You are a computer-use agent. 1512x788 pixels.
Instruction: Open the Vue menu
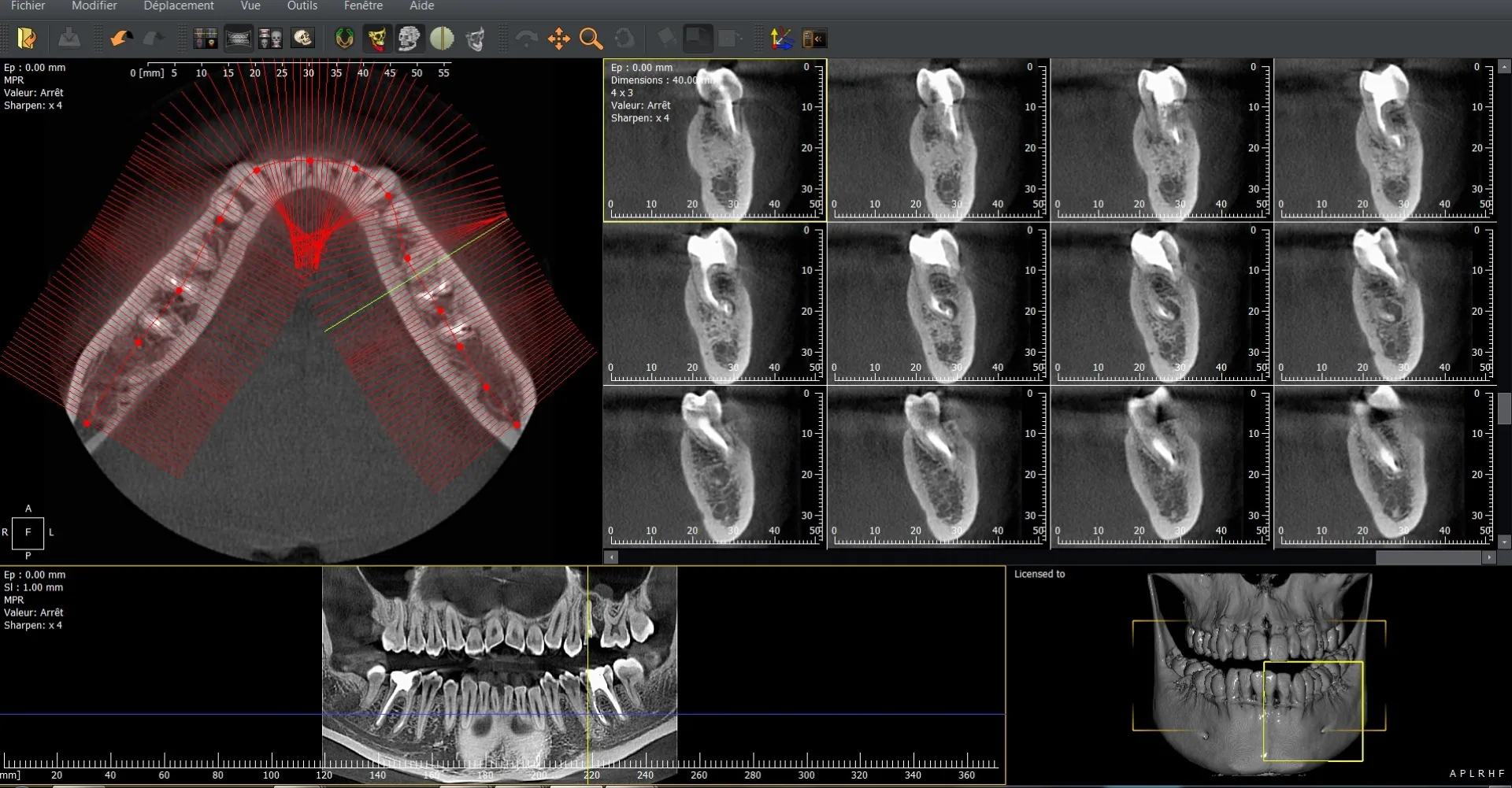coord(250,6)
